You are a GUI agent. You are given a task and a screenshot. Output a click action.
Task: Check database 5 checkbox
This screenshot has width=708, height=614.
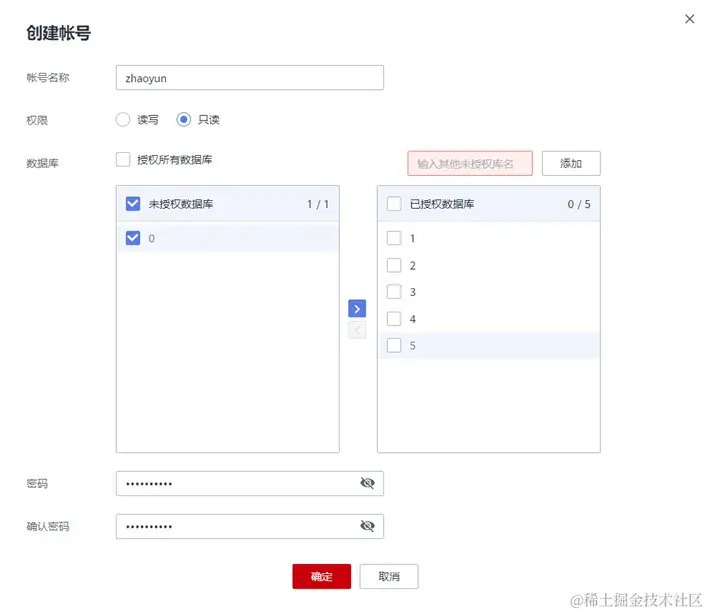click(x=394, y=345)
